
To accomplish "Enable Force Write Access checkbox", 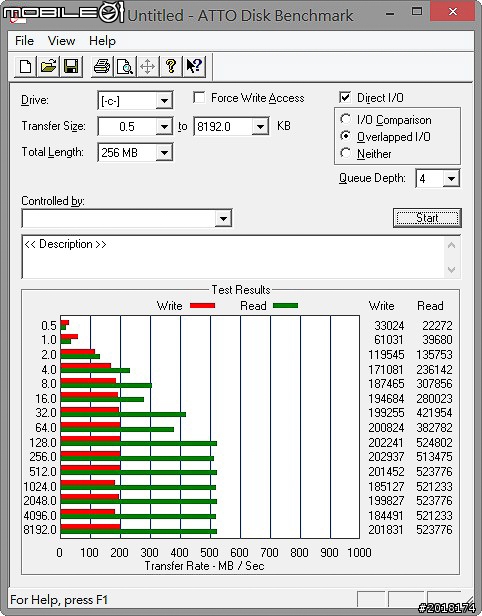I will [199, 97].
